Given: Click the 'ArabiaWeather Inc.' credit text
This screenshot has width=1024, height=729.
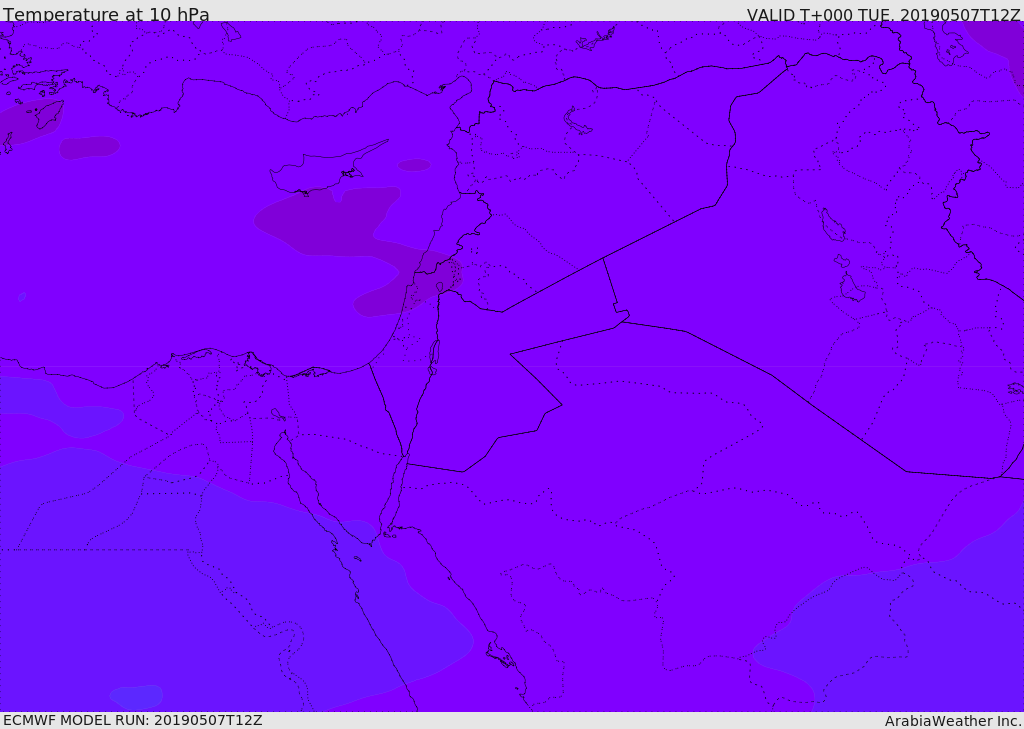Looking at the screenshot, I should click(953, 721).
